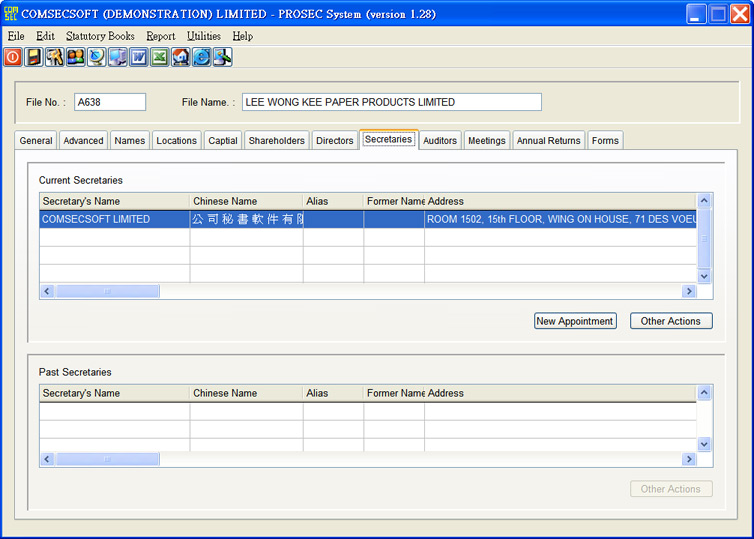This screenshot has height=539, width=754.
Task: Open the Utilities menu
Action: pyautogui.click(x=204, y=36)
